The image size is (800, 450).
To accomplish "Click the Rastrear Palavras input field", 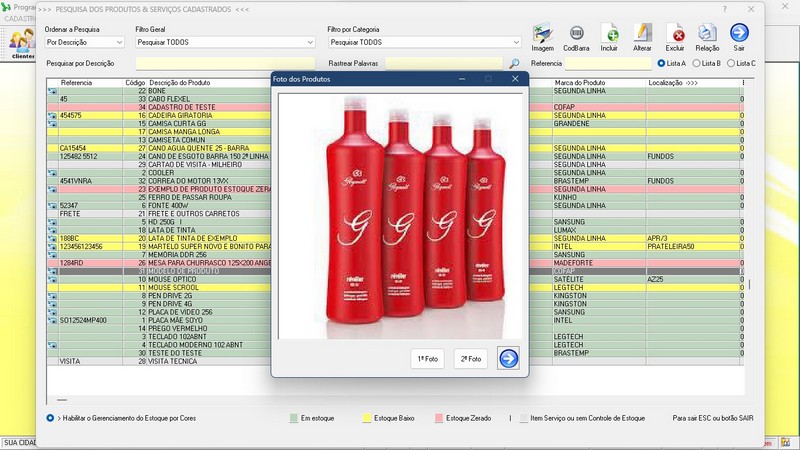I will coord(444,63).
